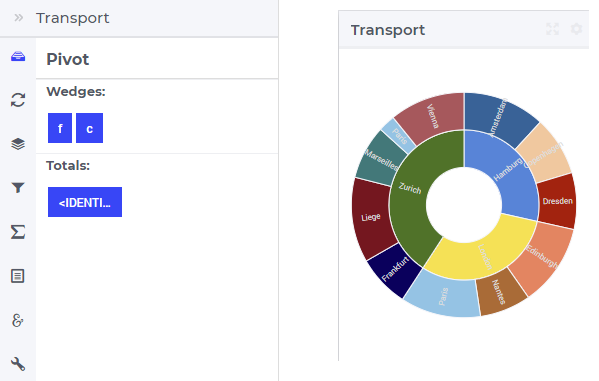599x381 pixels.
Task: Click the Dresden red outer wedge
Action: (x=557, y=201)
